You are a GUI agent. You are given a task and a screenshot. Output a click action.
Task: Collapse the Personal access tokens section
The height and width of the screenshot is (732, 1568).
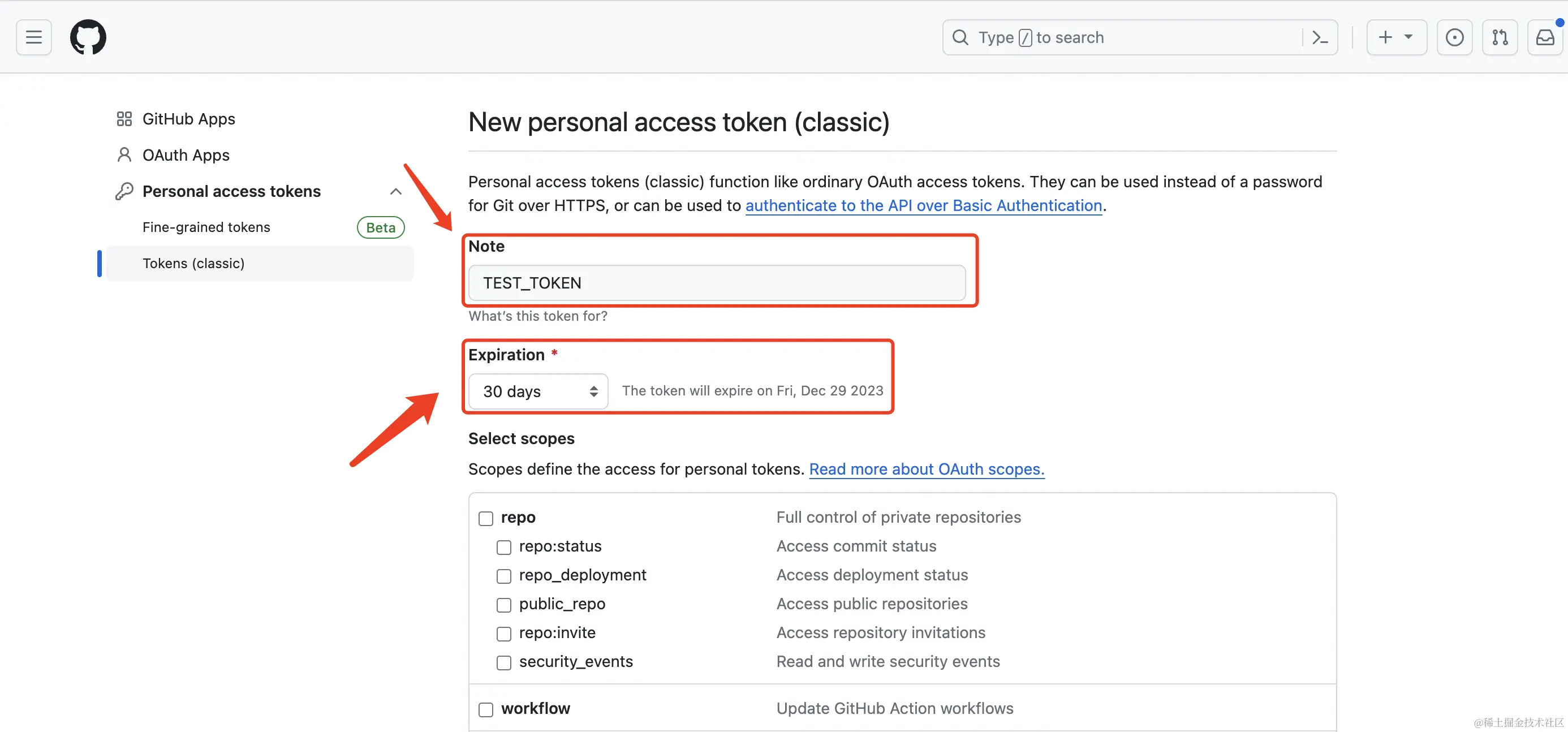(395, 192)
